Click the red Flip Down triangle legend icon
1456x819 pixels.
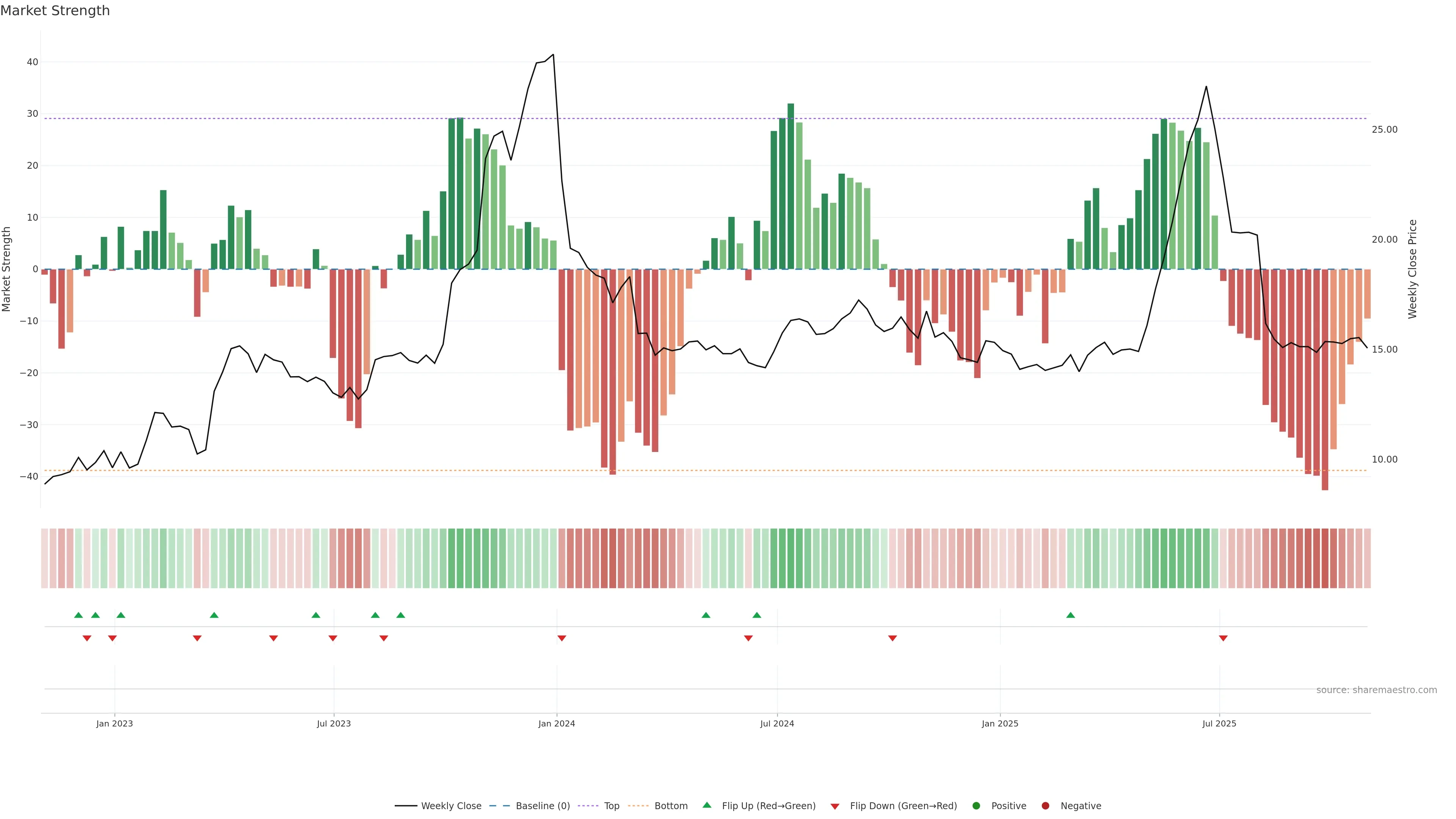pos(834,806)
